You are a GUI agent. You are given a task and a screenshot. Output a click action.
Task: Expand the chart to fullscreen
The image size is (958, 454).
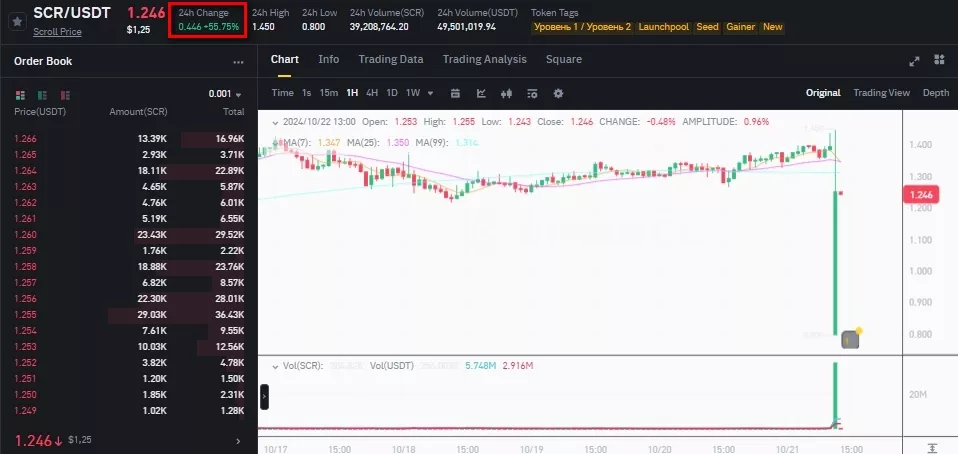914,60
